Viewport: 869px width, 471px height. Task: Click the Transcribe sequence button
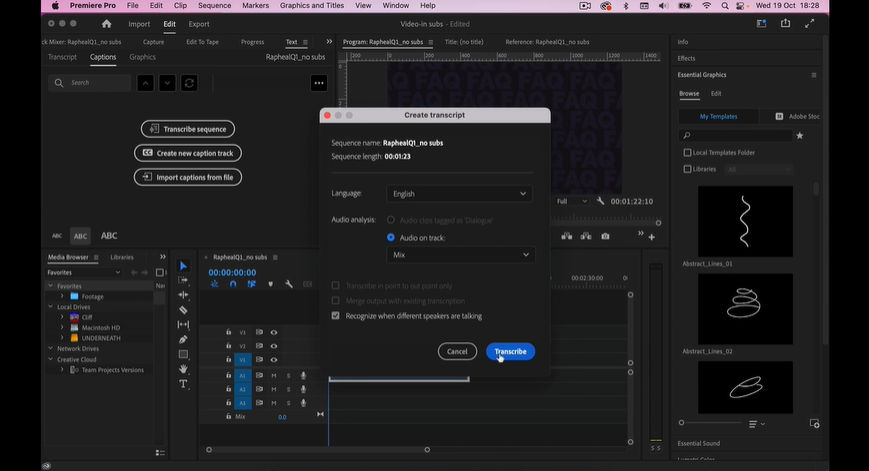click(x=188, y=129)
